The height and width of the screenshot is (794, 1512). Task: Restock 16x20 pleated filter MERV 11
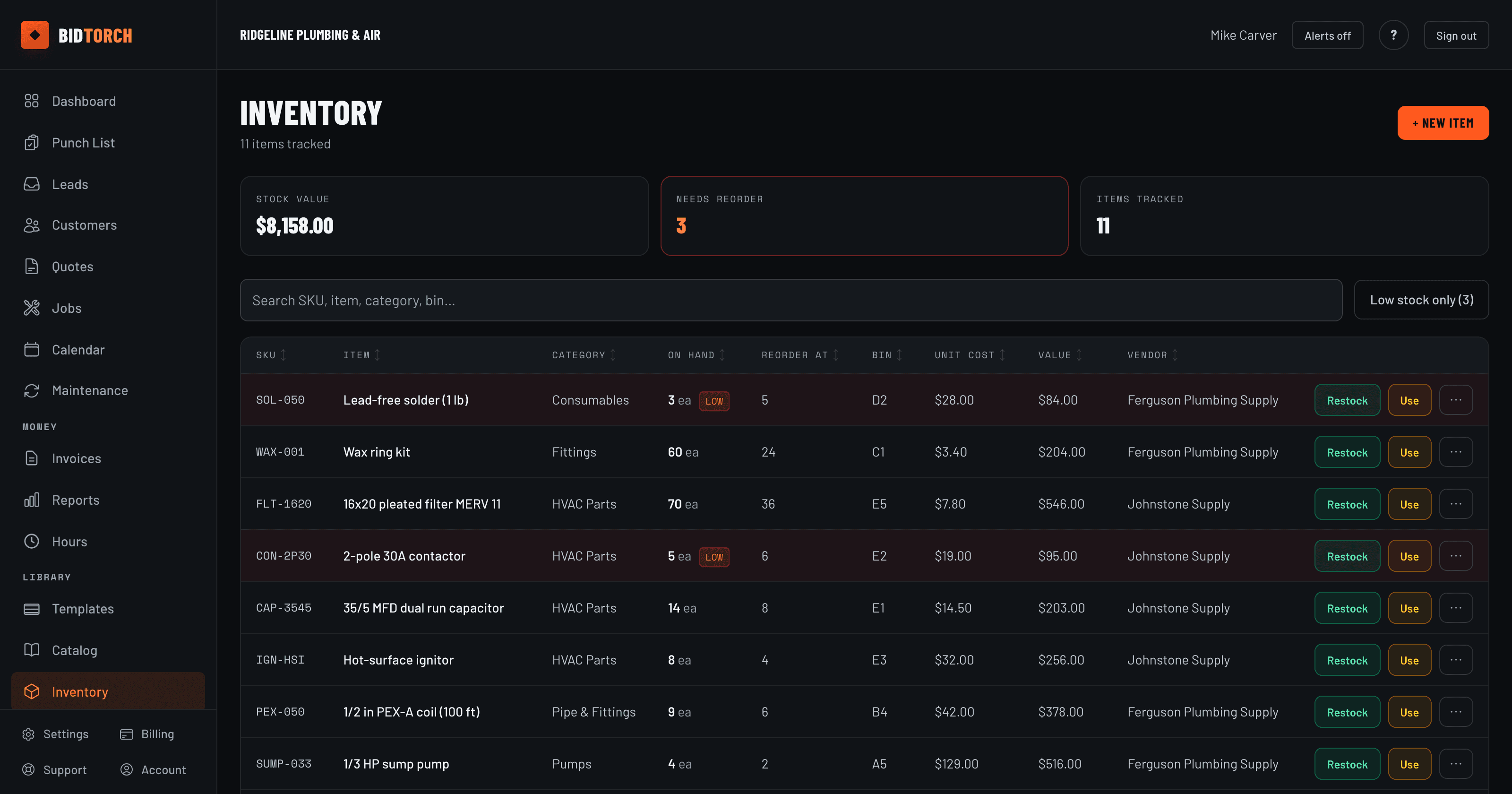click(1347, 504)
